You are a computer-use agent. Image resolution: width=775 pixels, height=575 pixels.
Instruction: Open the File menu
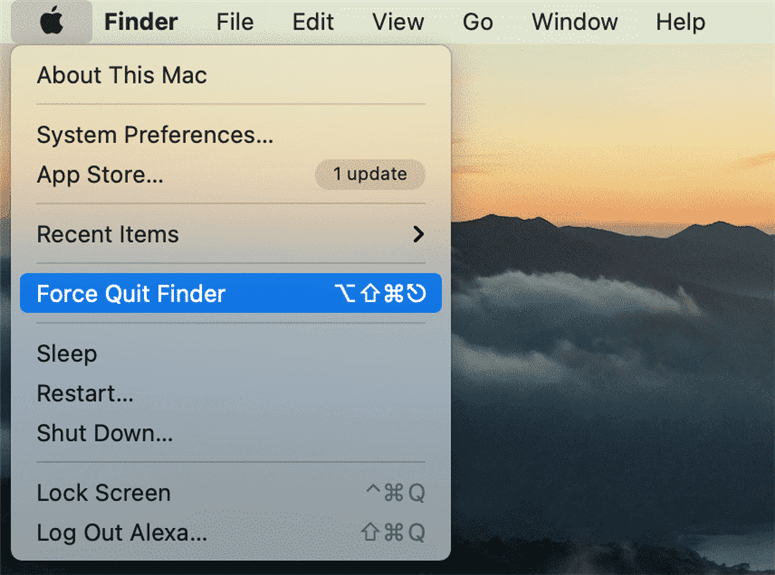point(235,22)
